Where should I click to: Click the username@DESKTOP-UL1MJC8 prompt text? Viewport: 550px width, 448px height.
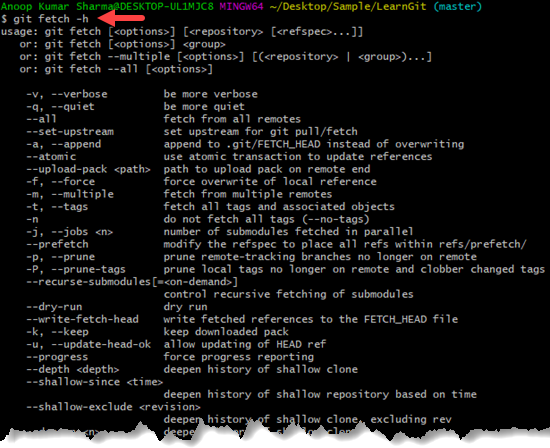[x=107, y=6]
